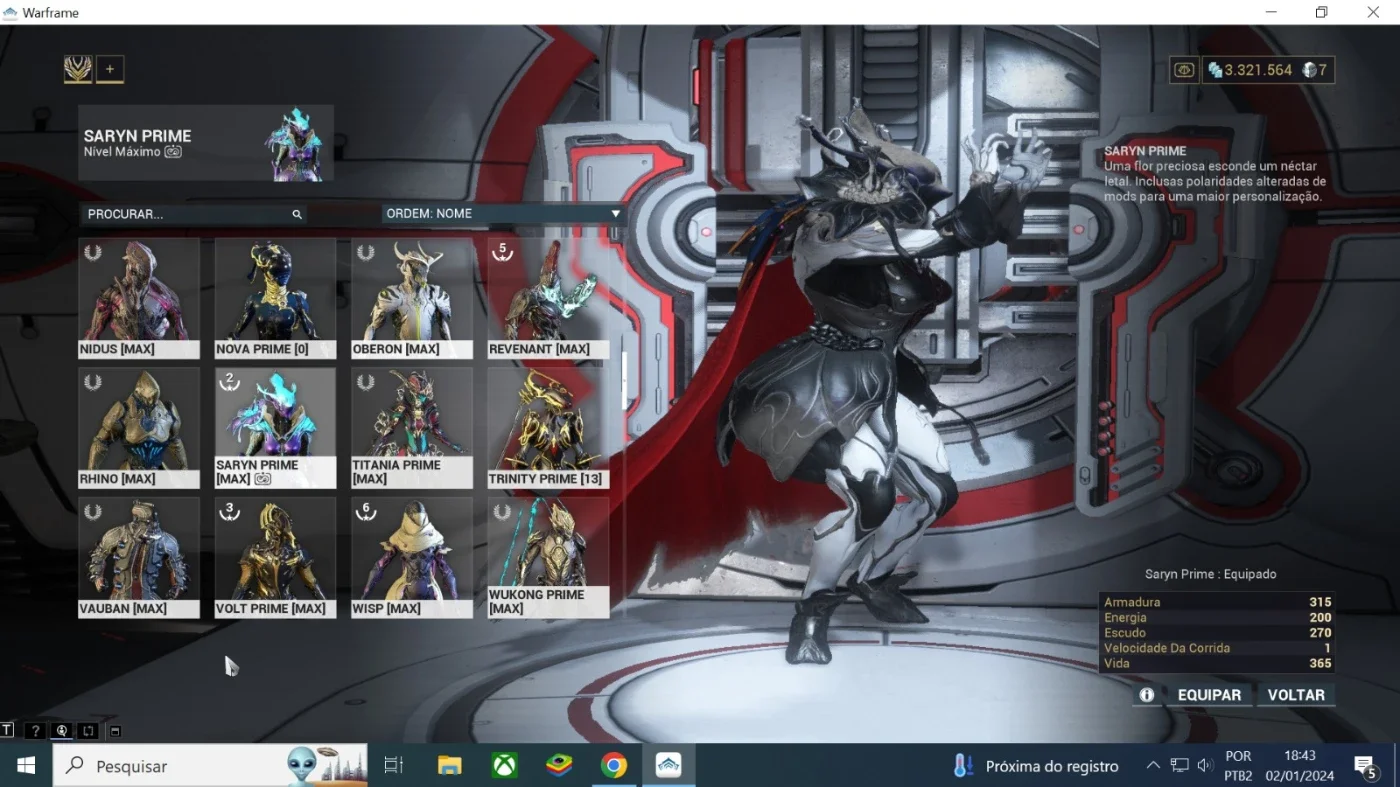This screenshot has width=1400, height=787.
Task: Click the warframe list scrollbar handle
Action: [x=625, y=380]
